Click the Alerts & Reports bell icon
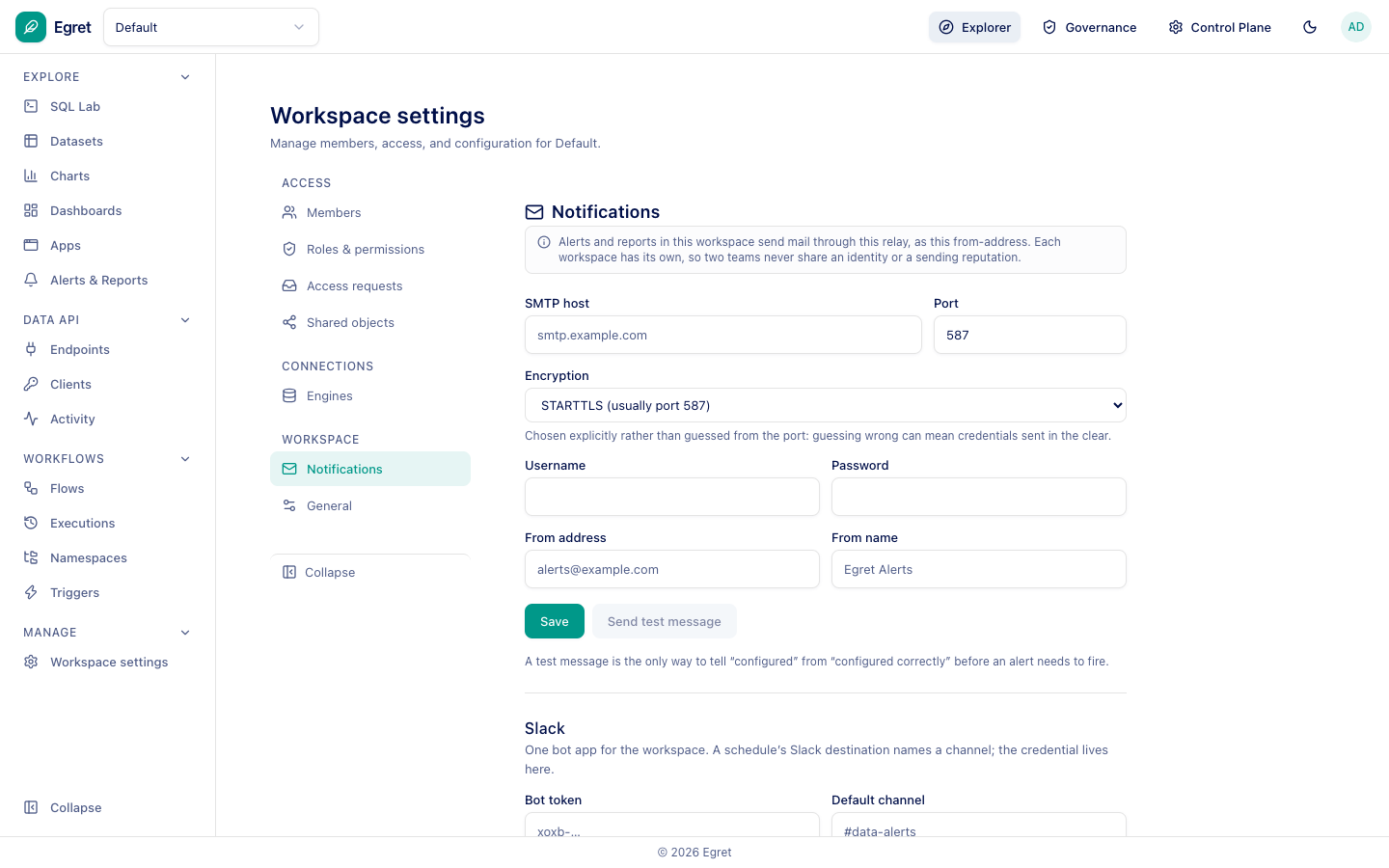The image size is (1389, 868). click(31, 280)
